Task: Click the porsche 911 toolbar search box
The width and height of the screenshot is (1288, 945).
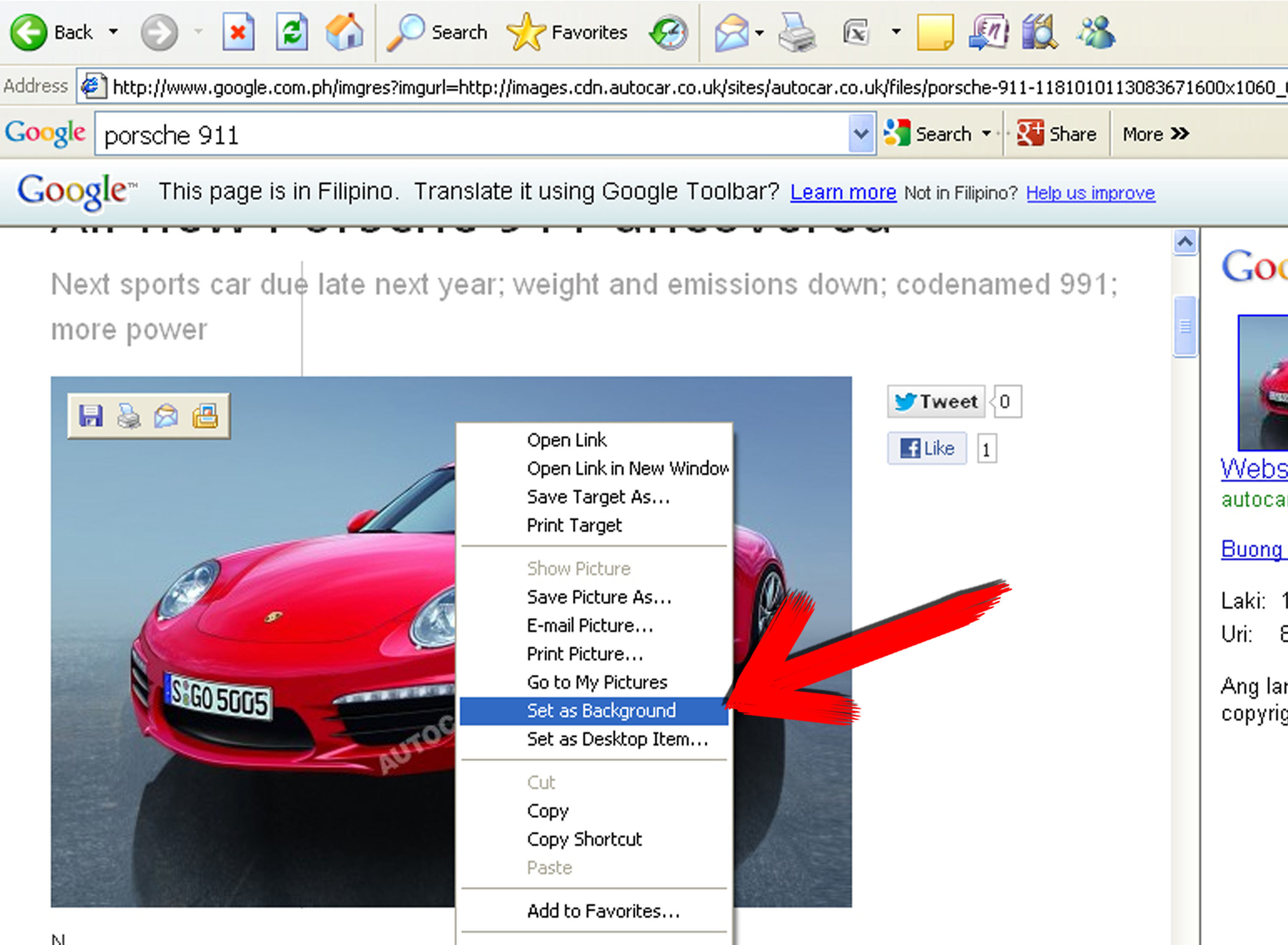Action: (472, 134)
